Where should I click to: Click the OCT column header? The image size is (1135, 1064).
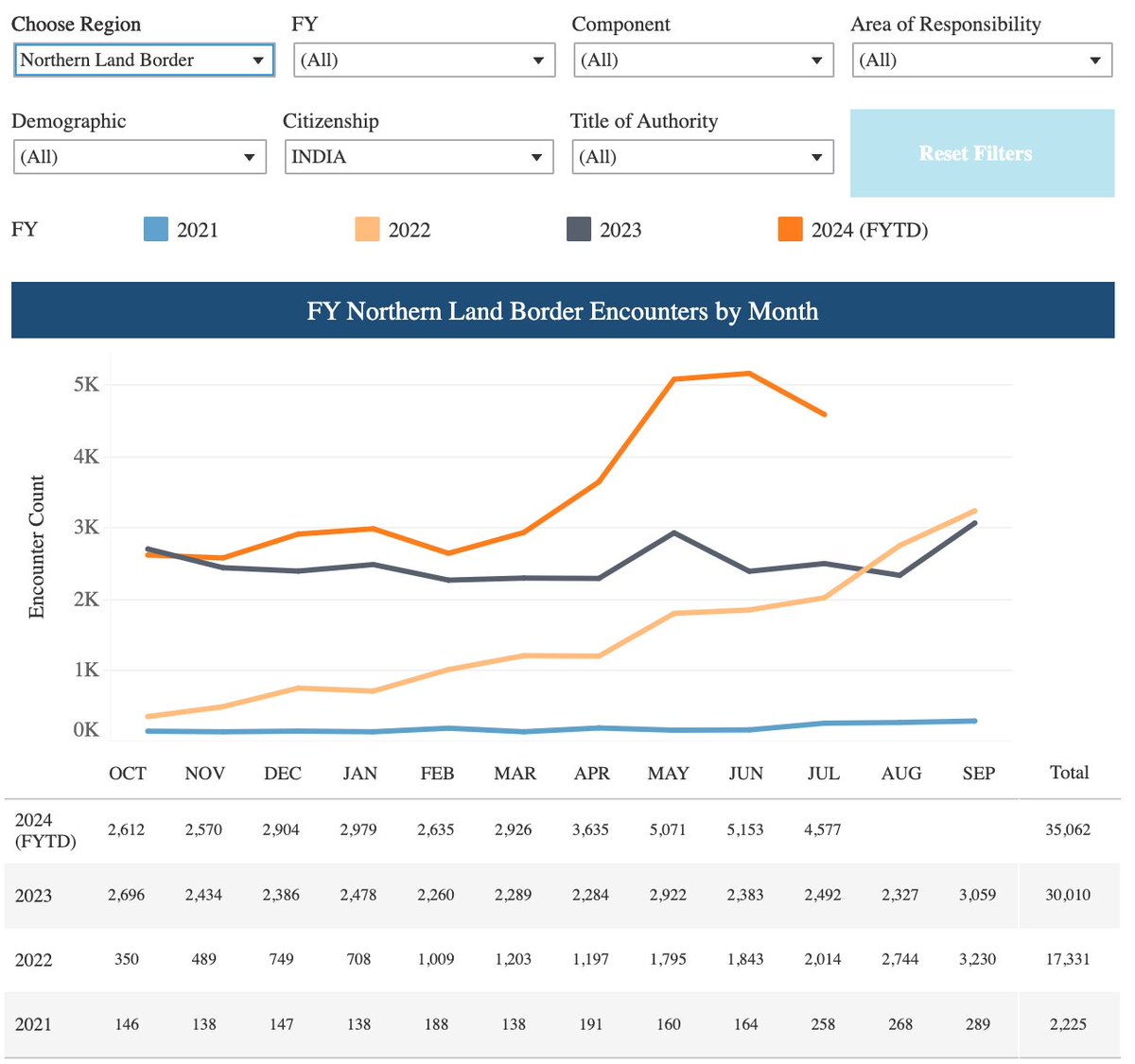(128, 774)
